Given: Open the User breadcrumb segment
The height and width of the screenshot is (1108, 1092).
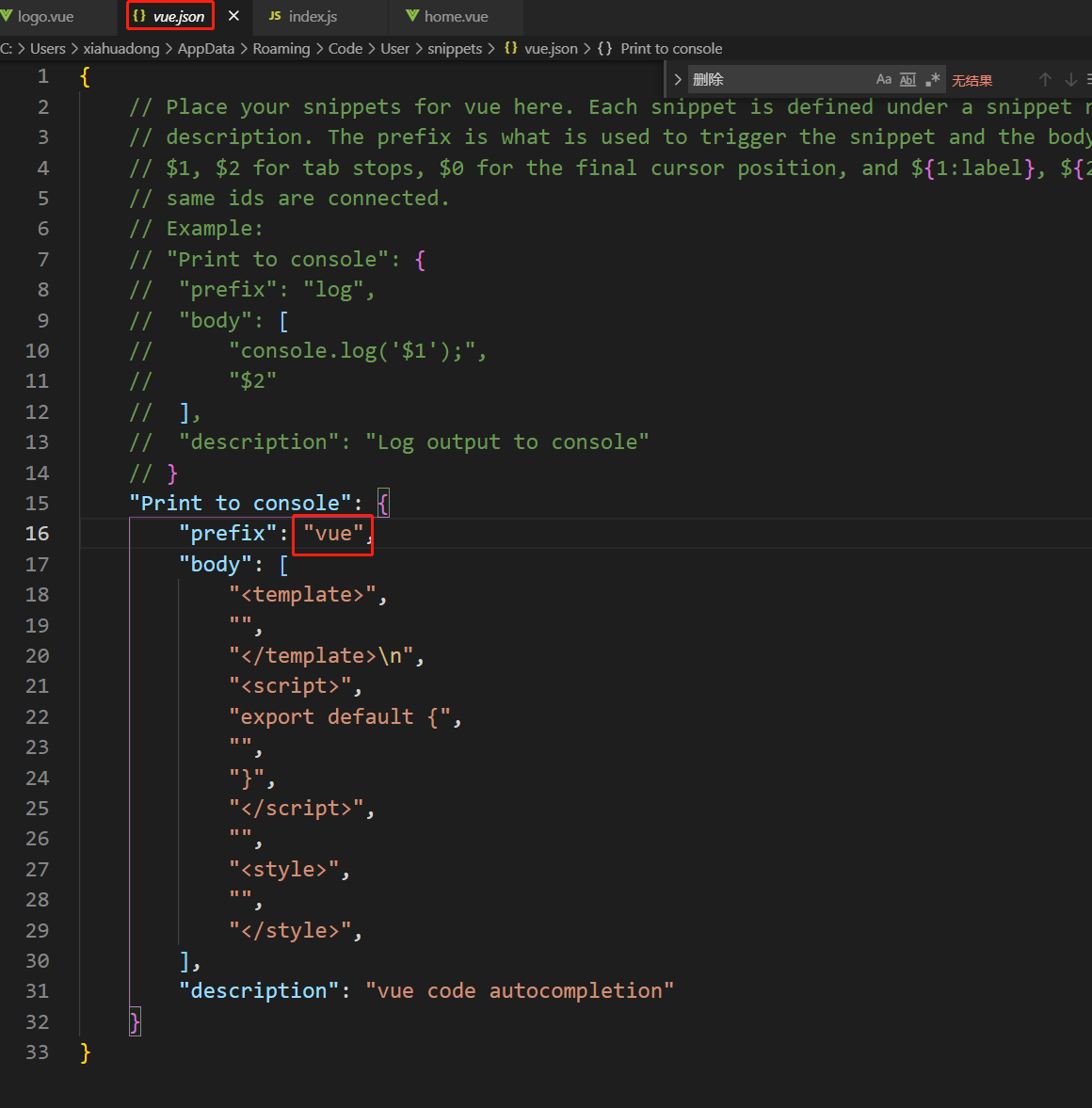Looking at the screenshot, I should 394,49.
